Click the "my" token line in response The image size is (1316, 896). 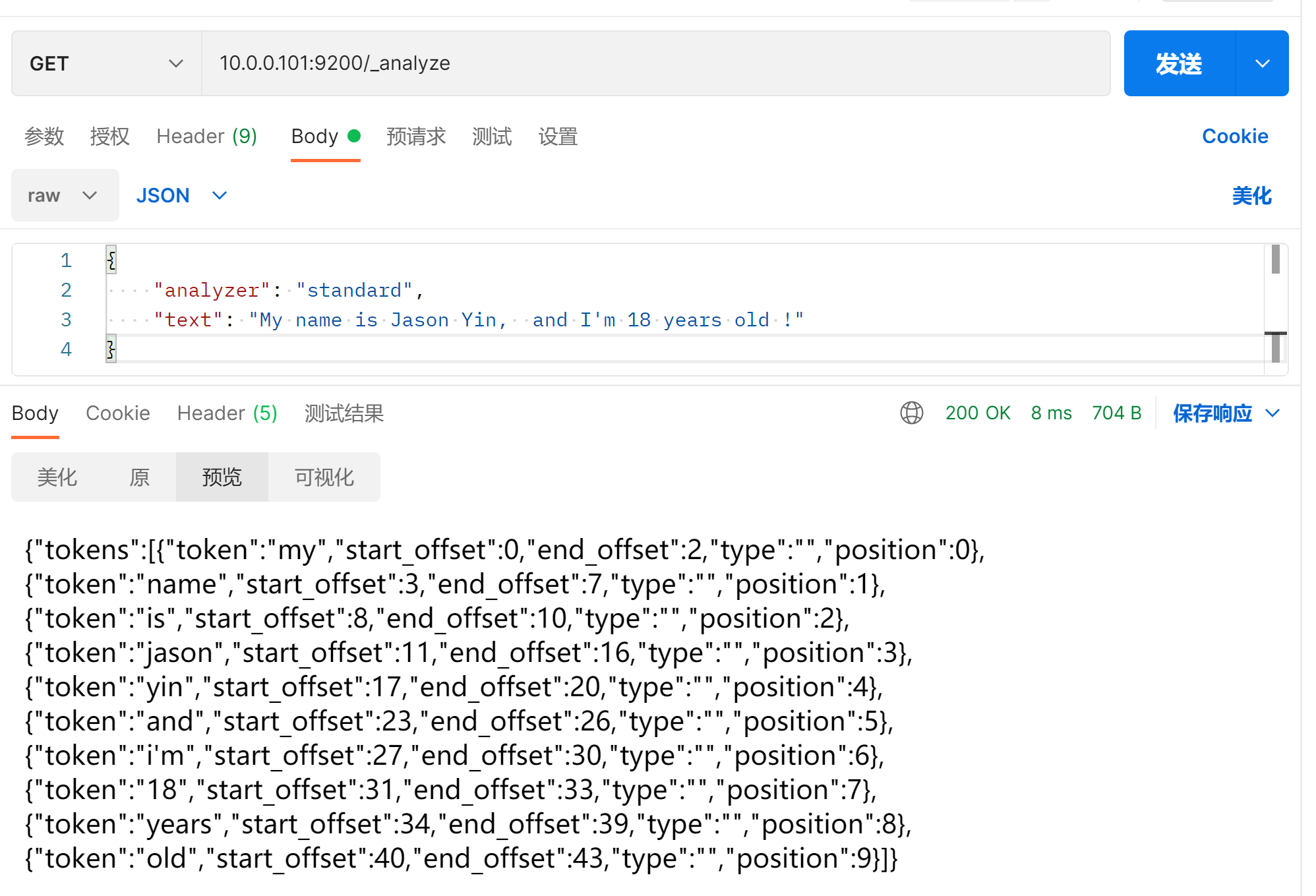coord(505,550)
